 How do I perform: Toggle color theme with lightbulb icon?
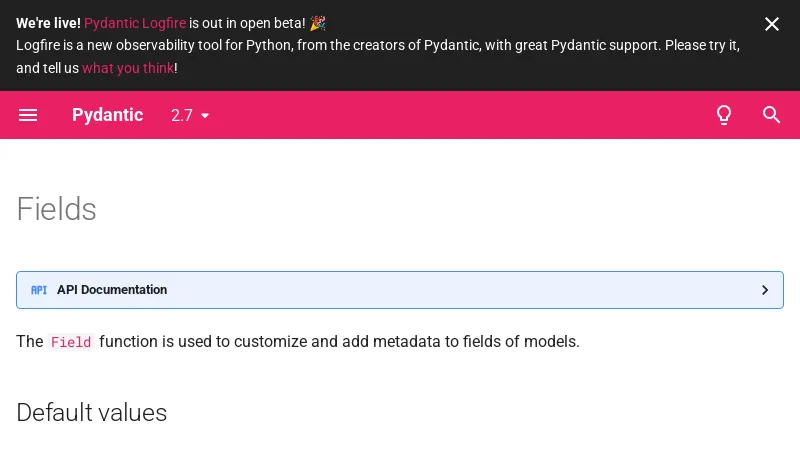(x=724, y=115)
